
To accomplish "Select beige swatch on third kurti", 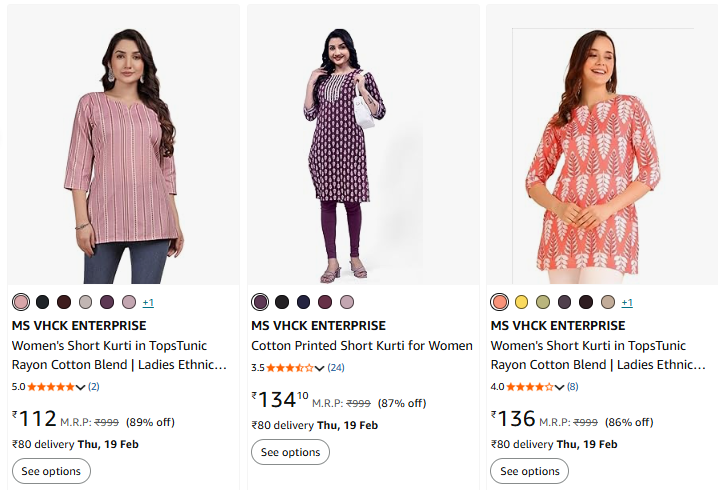I will pyautogui.click(x=608, y=302).
